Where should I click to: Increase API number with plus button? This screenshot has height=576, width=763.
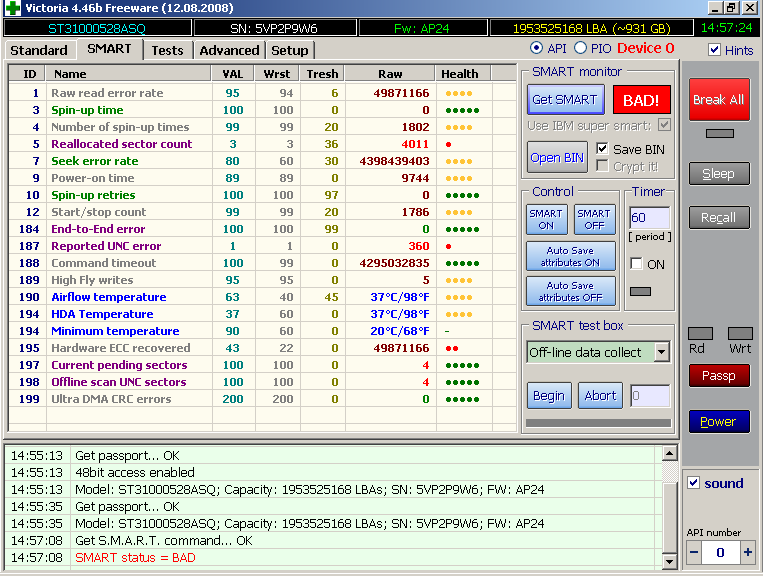coord(747,552)
